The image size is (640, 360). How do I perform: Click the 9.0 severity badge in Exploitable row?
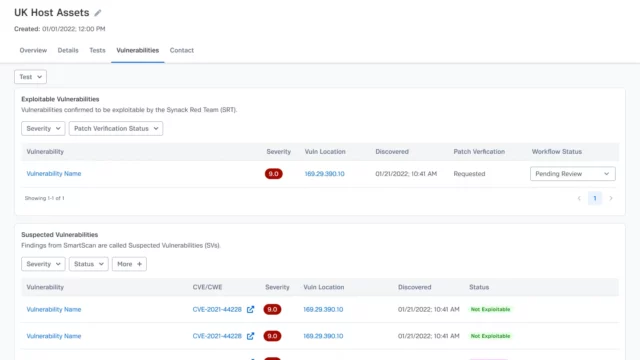pos(273,174)
